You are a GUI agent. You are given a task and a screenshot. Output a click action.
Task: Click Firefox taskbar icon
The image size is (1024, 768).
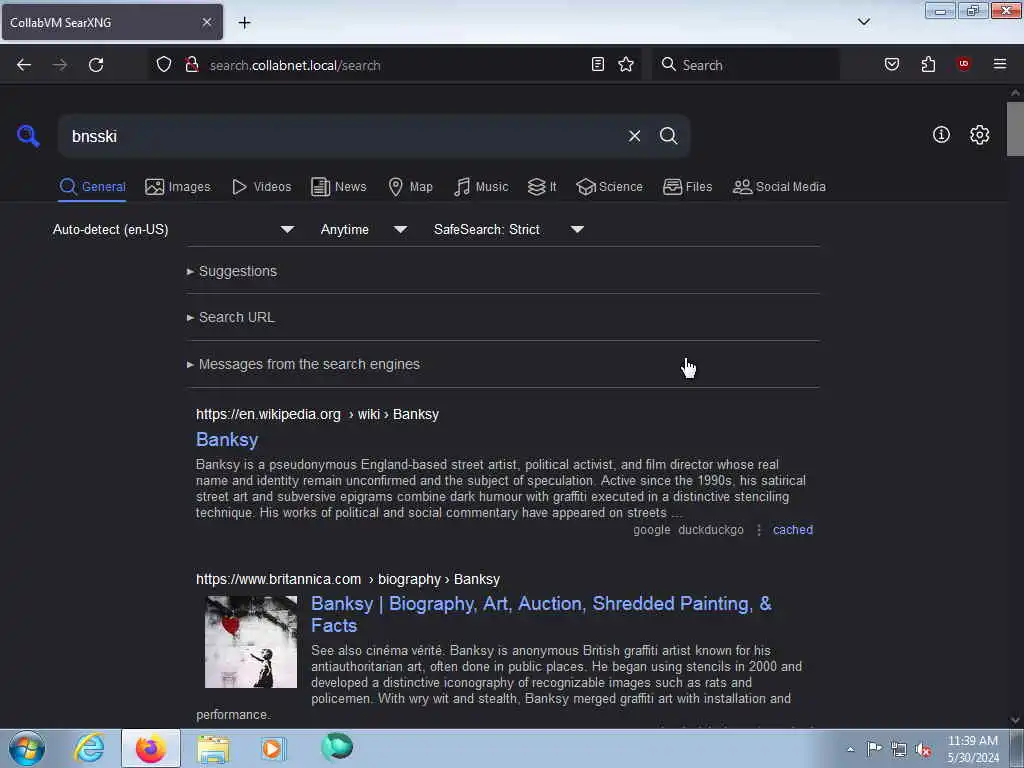(x=150, y=748)
